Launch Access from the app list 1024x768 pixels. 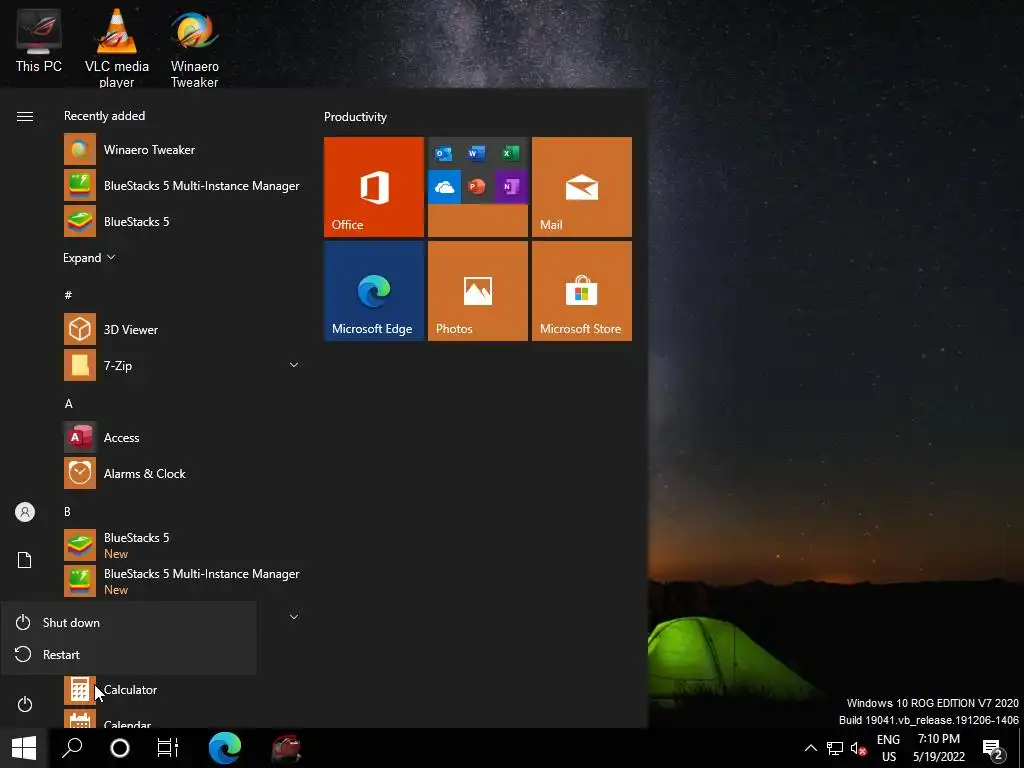[183, 438]
